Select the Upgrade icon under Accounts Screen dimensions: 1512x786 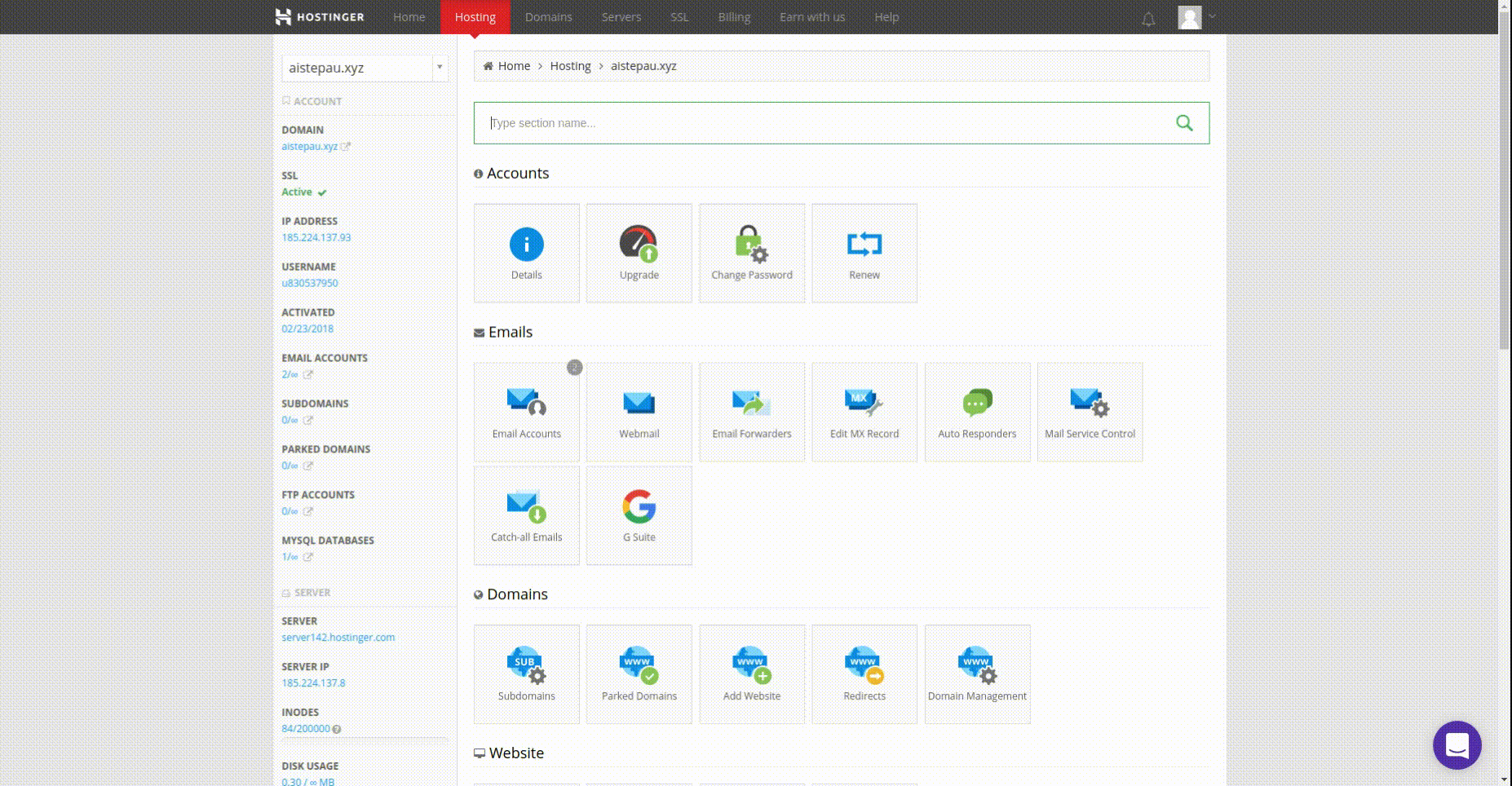[x=639, y=253]
